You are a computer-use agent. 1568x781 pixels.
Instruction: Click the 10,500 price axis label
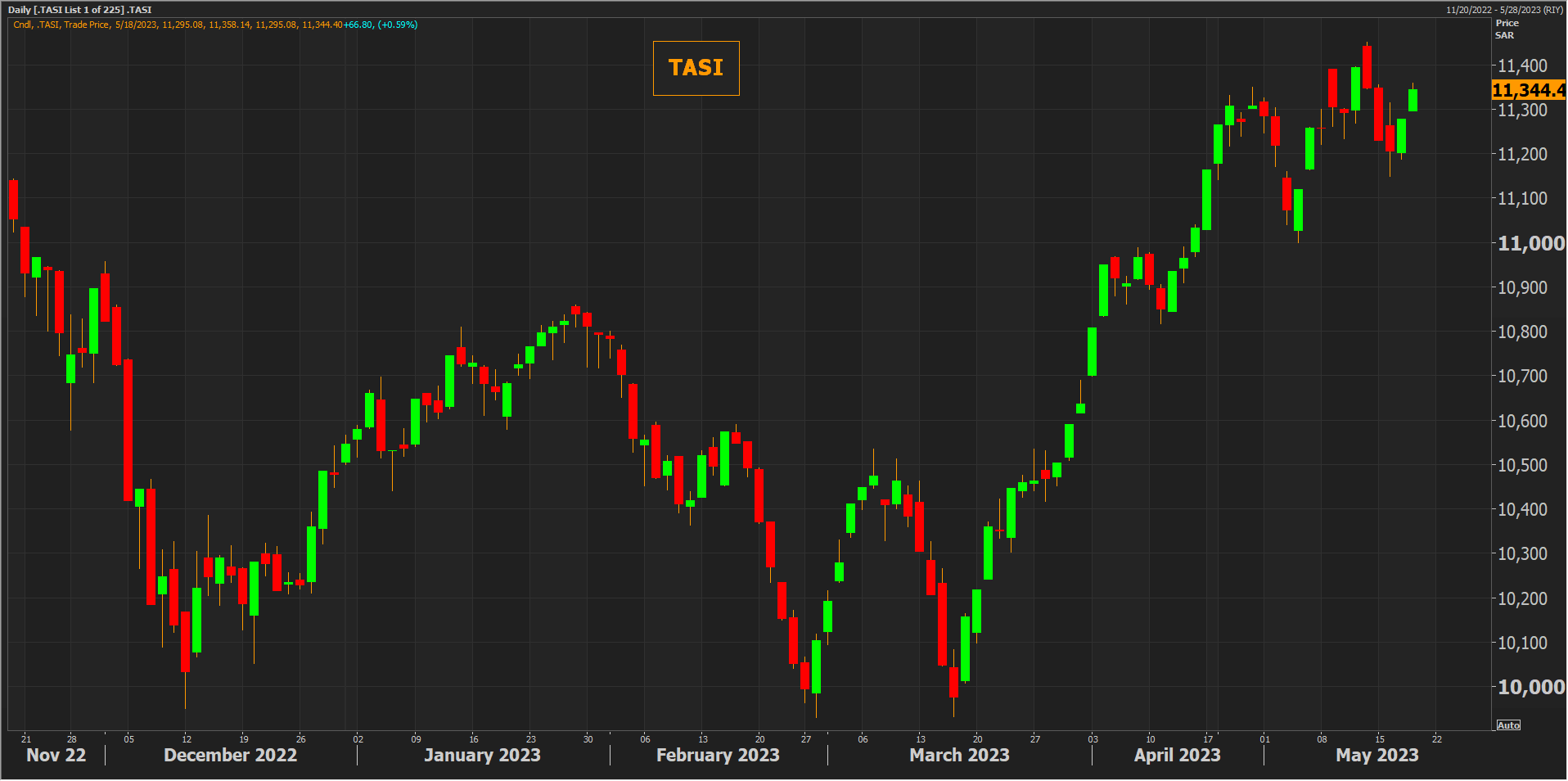pos(1522,465)
